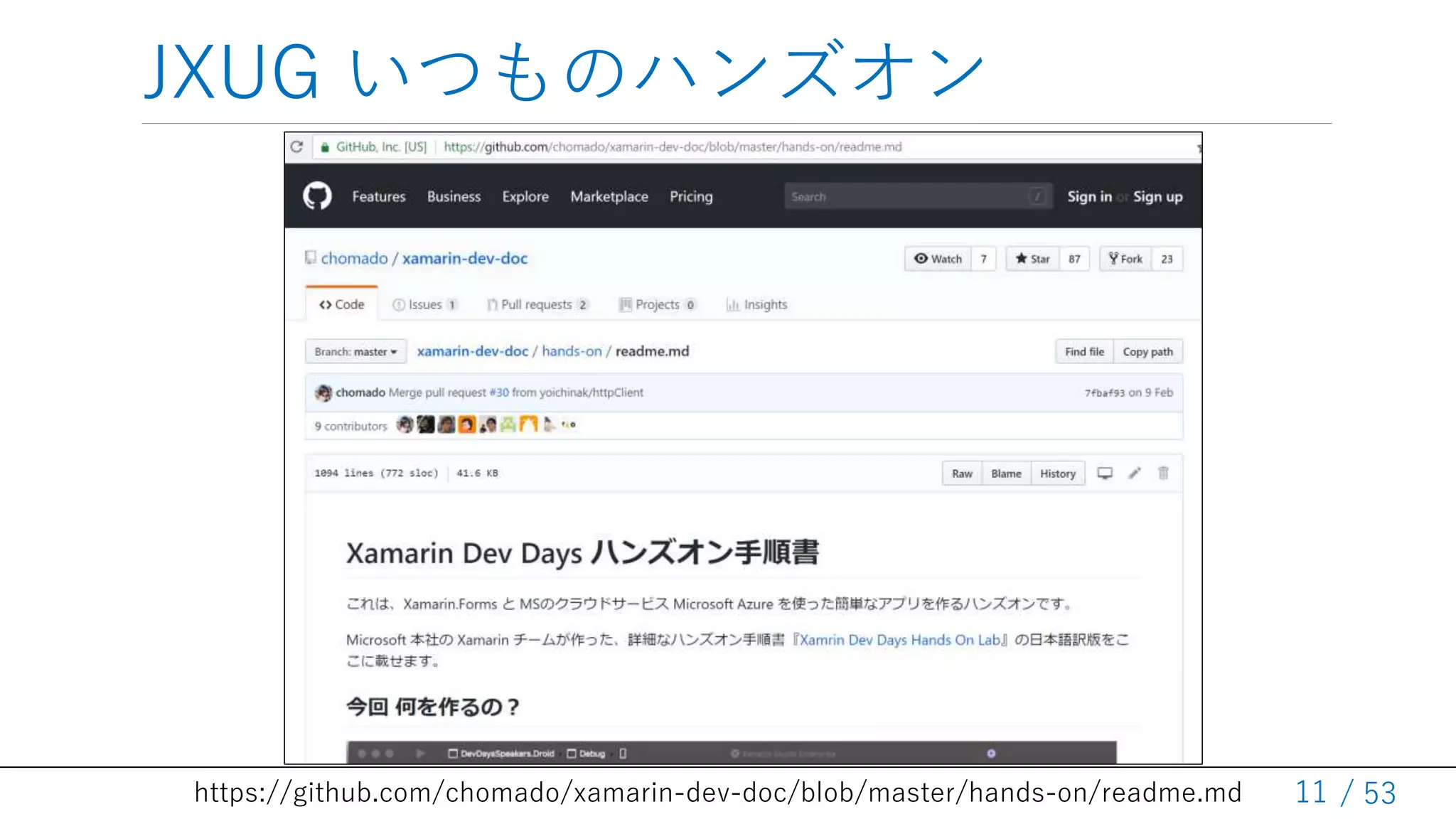Open Marketplace in GitHub header
Screen dimensions: 1456x819
[x=609, y=197]
